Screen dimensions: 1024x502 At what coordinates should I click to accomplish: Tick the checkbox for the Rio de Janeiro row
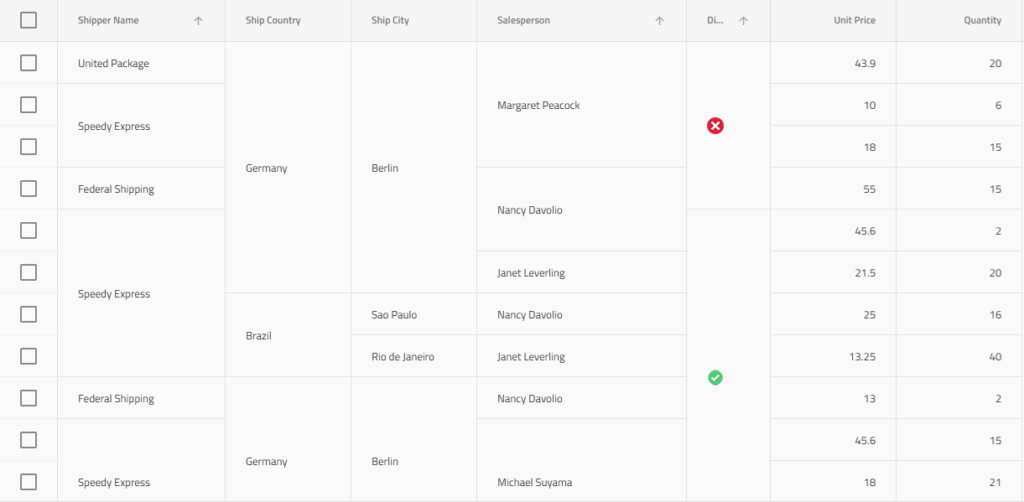[x=28, y=356]
